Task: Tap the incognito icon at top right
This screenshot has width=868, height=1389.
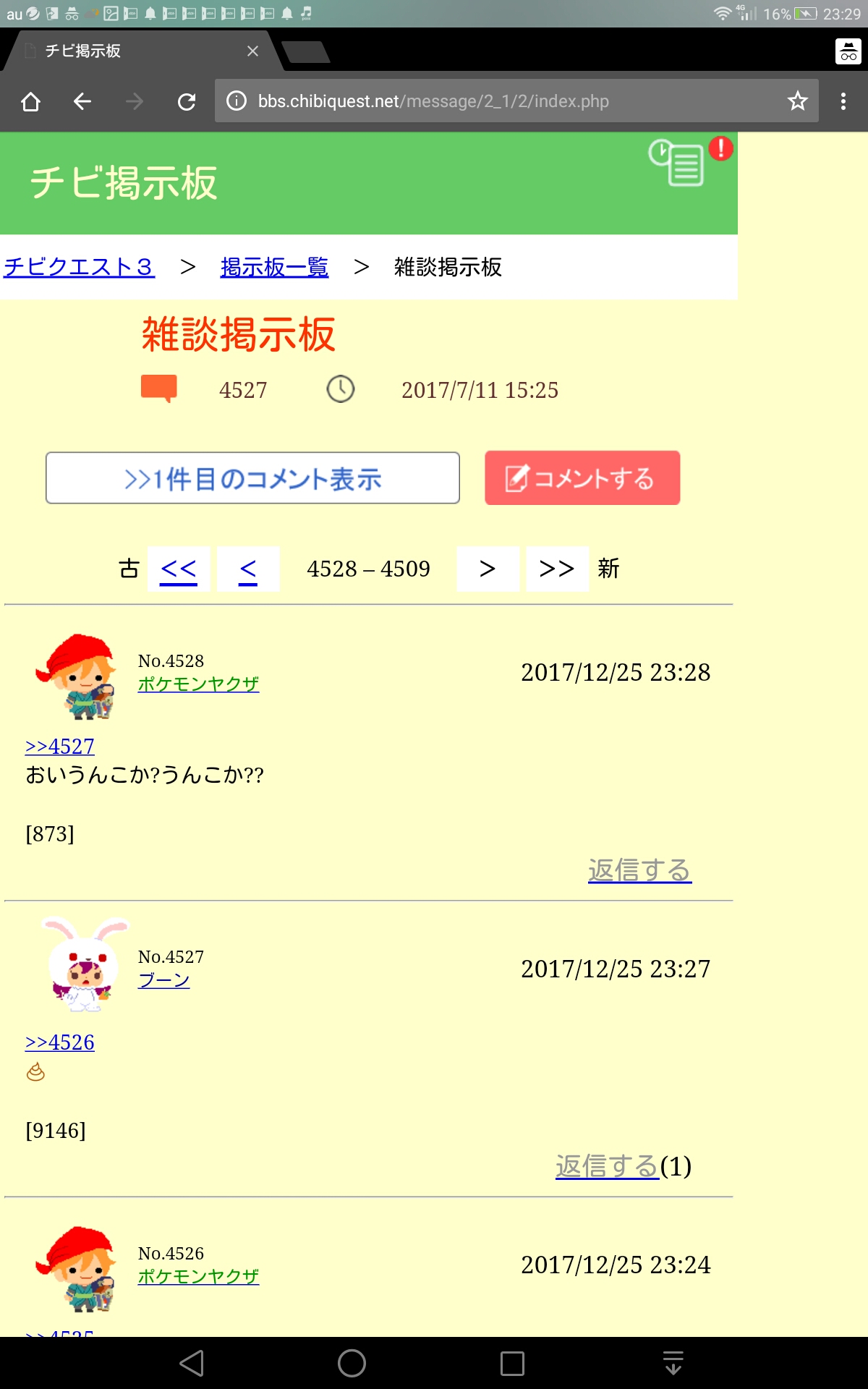Action: (848, 51)
